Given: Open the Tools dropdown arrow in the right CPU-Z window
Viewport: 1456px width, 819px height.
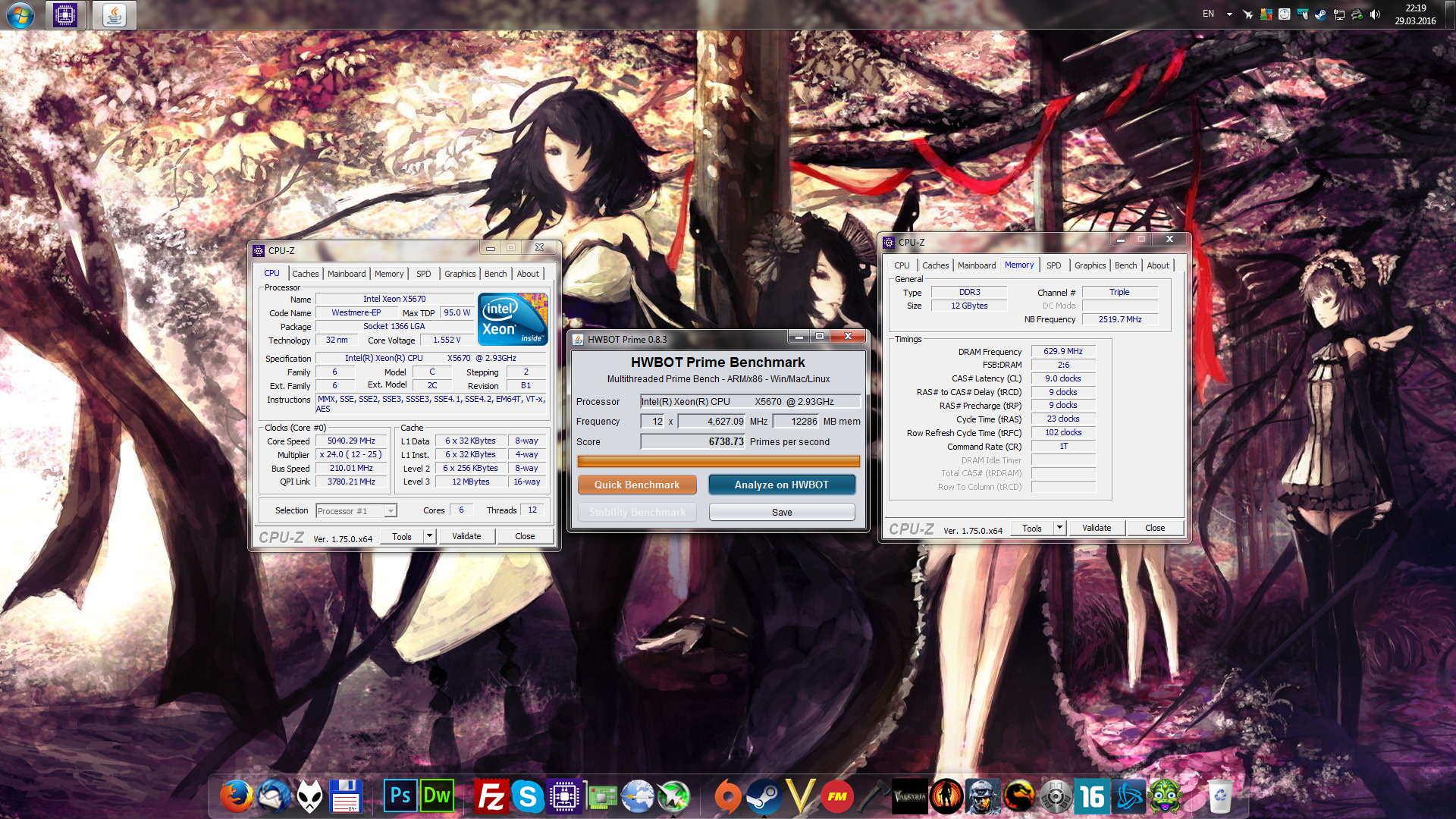Looking at the screenshot, I should pyautogui.click(x=1059, y=528).
